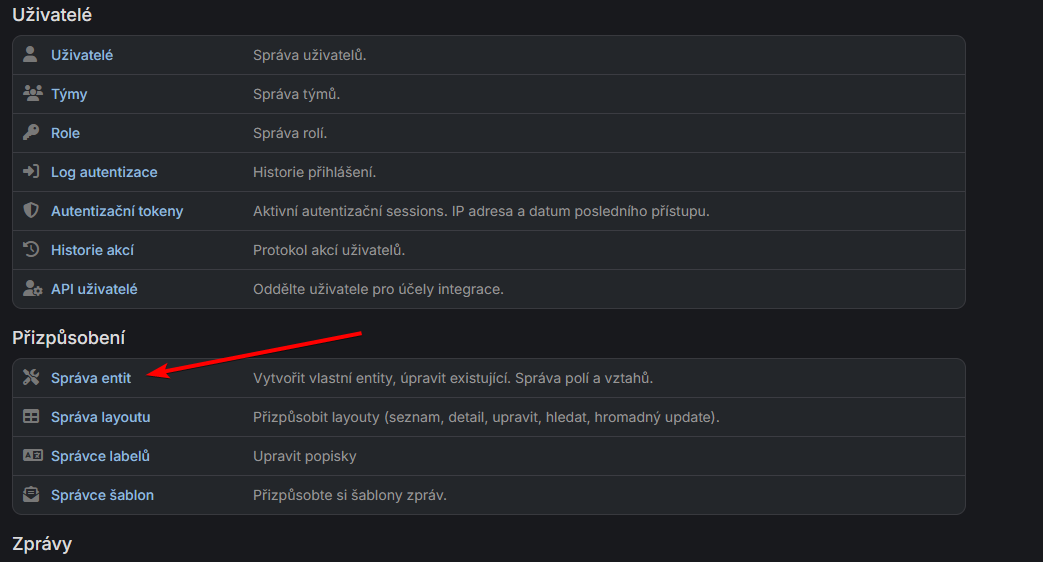Click the envelope icon for Správce šablon
Viewport: 1043px width, 562px height.
tap(31, 495)
